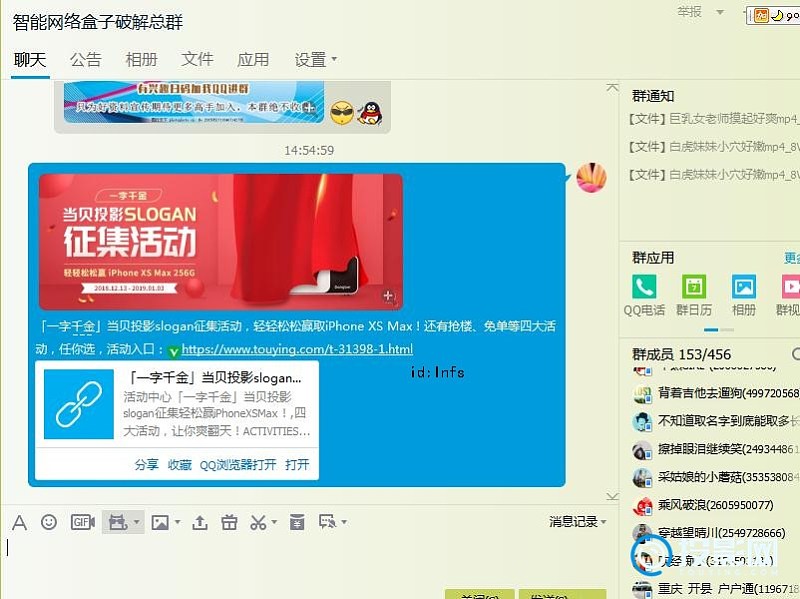Select member 擦掉眼泪继续笑
Viewport: 800px width, 599px height.
[x=716, y=449]
